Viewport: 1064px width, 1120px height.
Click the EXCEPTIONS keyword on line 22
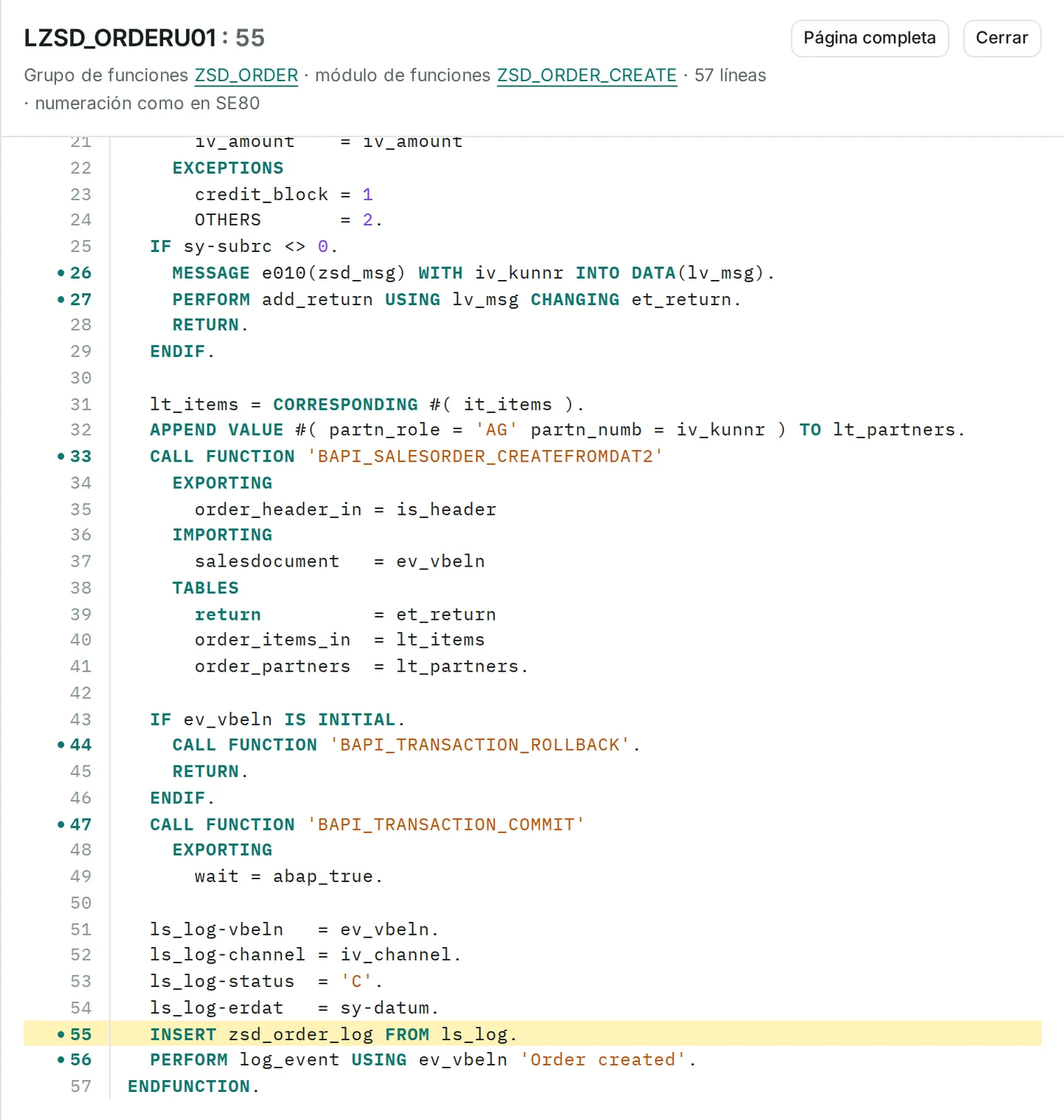point(228,168)
